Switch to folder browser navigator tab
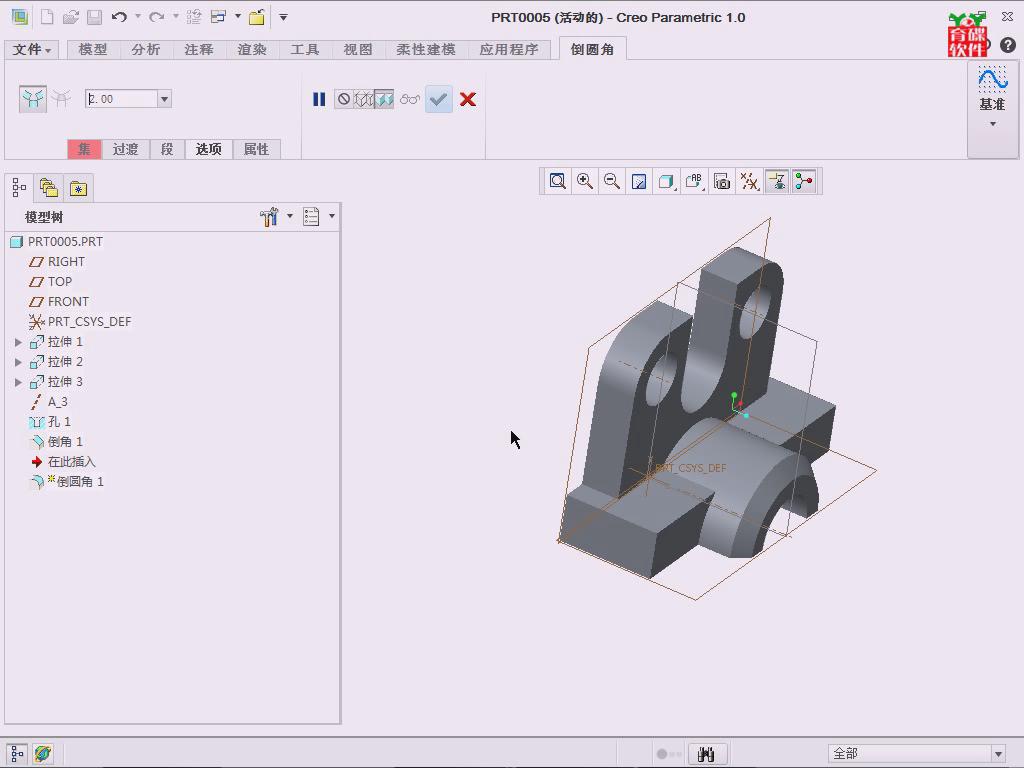1024x768 pixels. 49,188
